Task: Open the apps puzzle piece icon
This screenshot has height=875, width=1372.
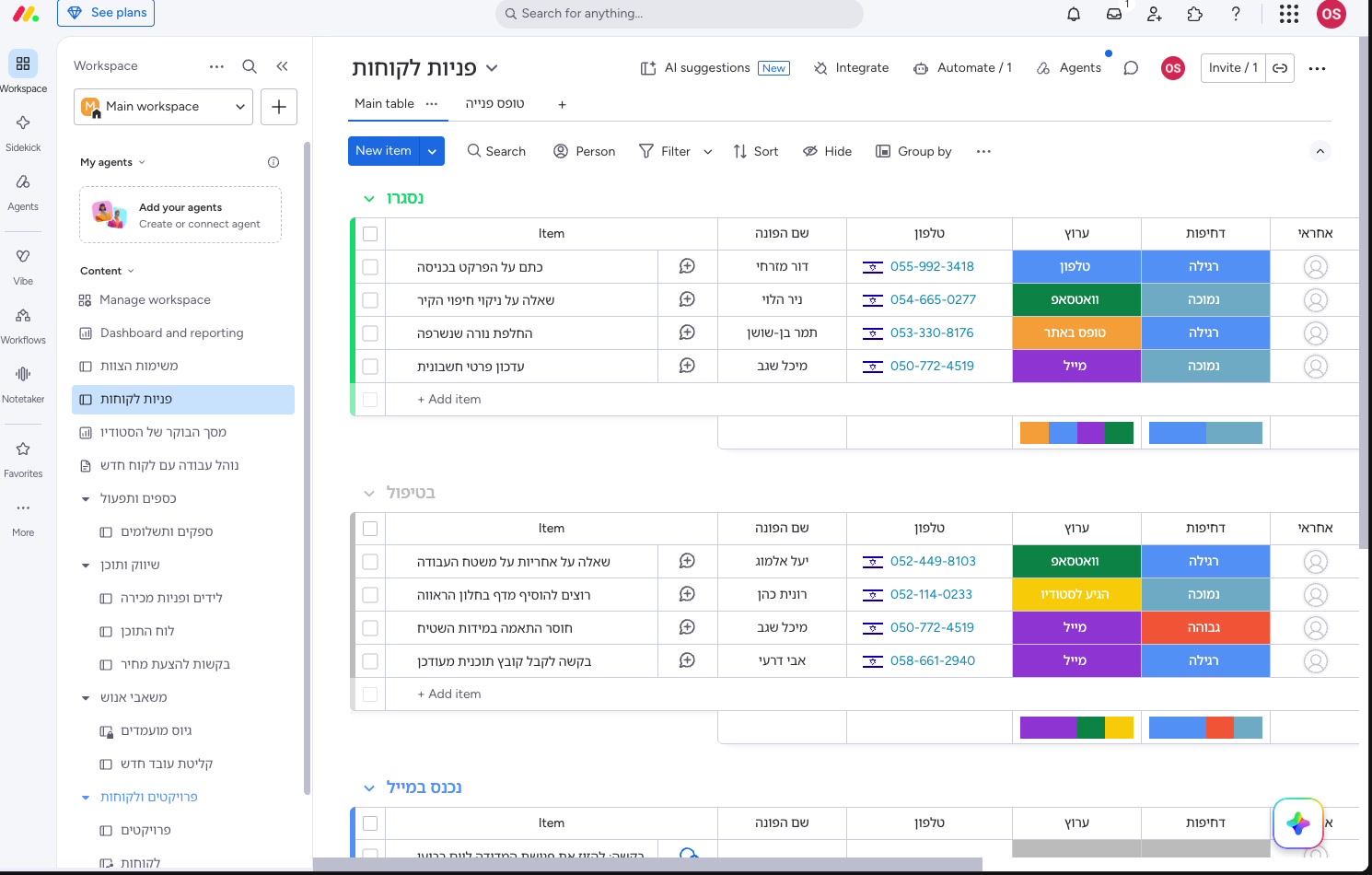Action: pos(1195,14)
